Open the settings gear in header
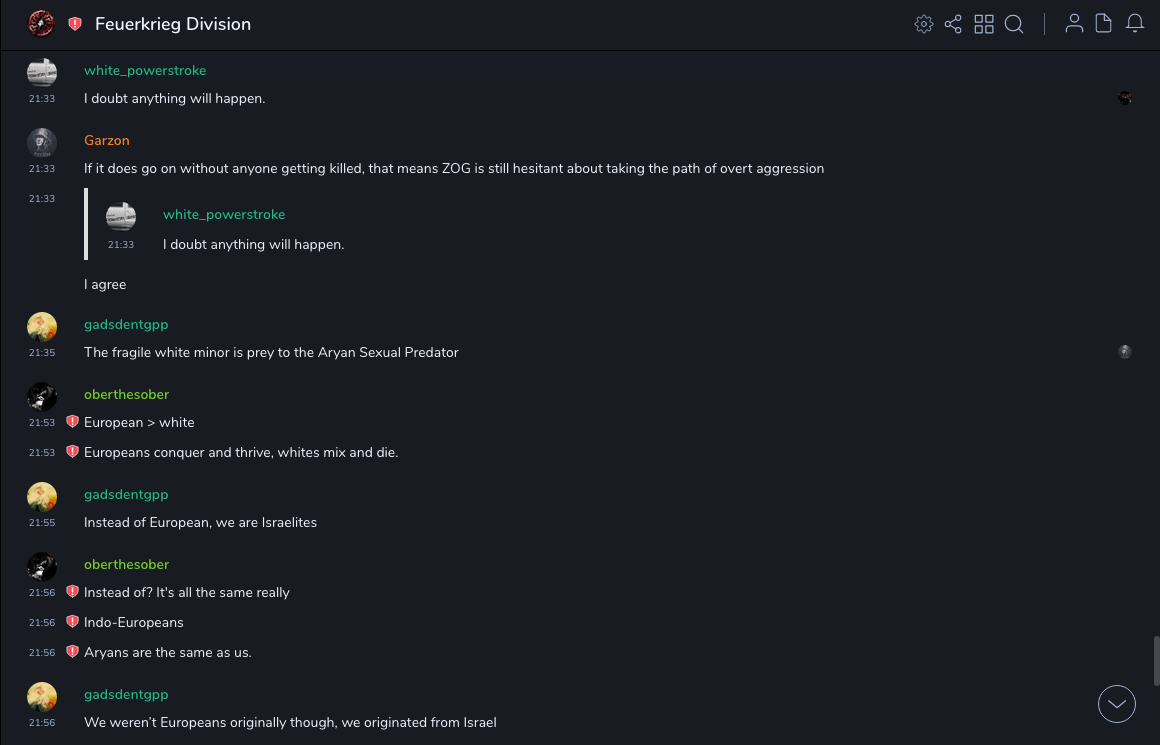Viewport: 1160px width, 745px height. [x=924, y=24]
